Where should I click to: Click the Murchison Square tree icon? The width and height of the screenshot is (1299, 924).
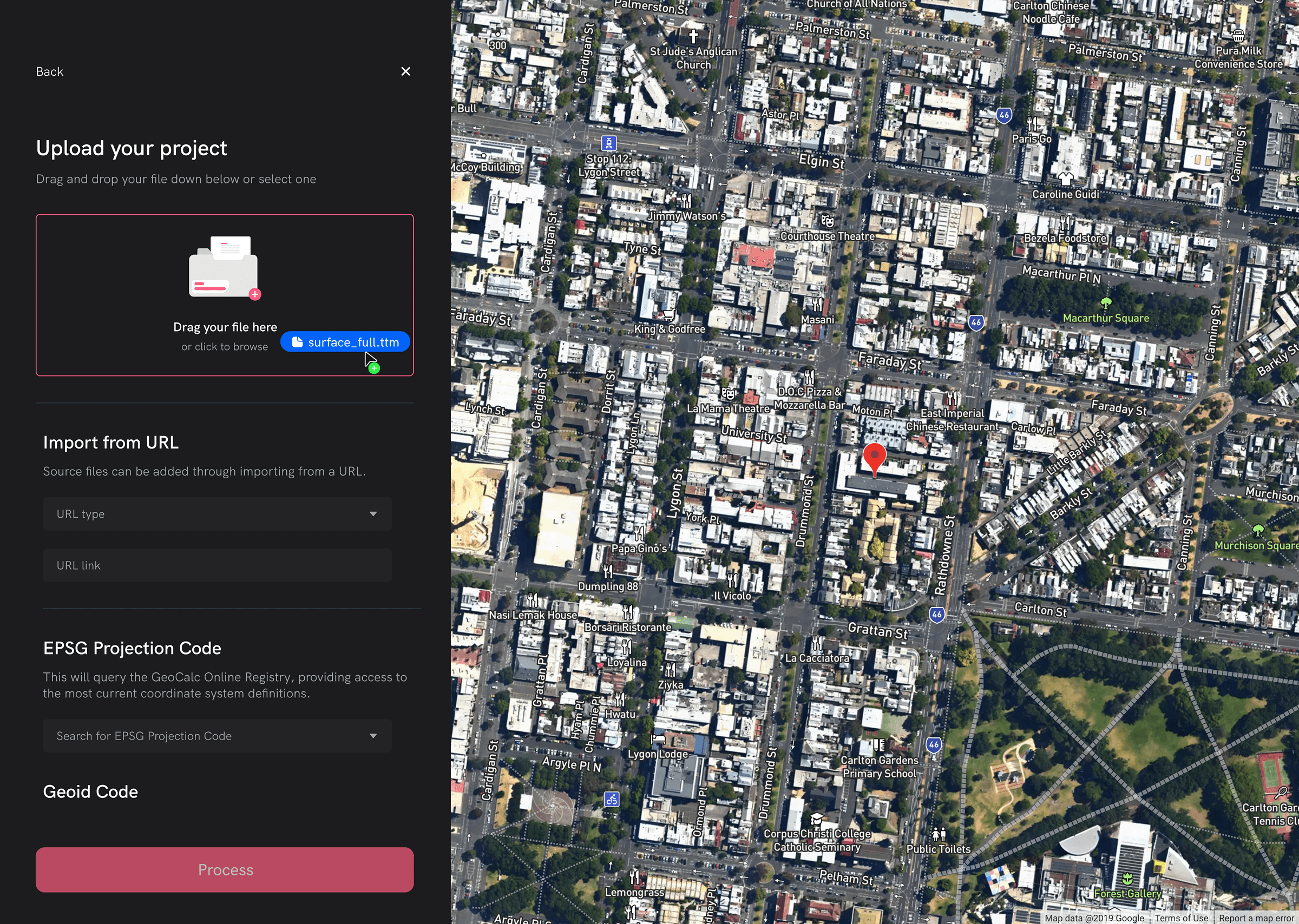click(x=1258, y=530)
